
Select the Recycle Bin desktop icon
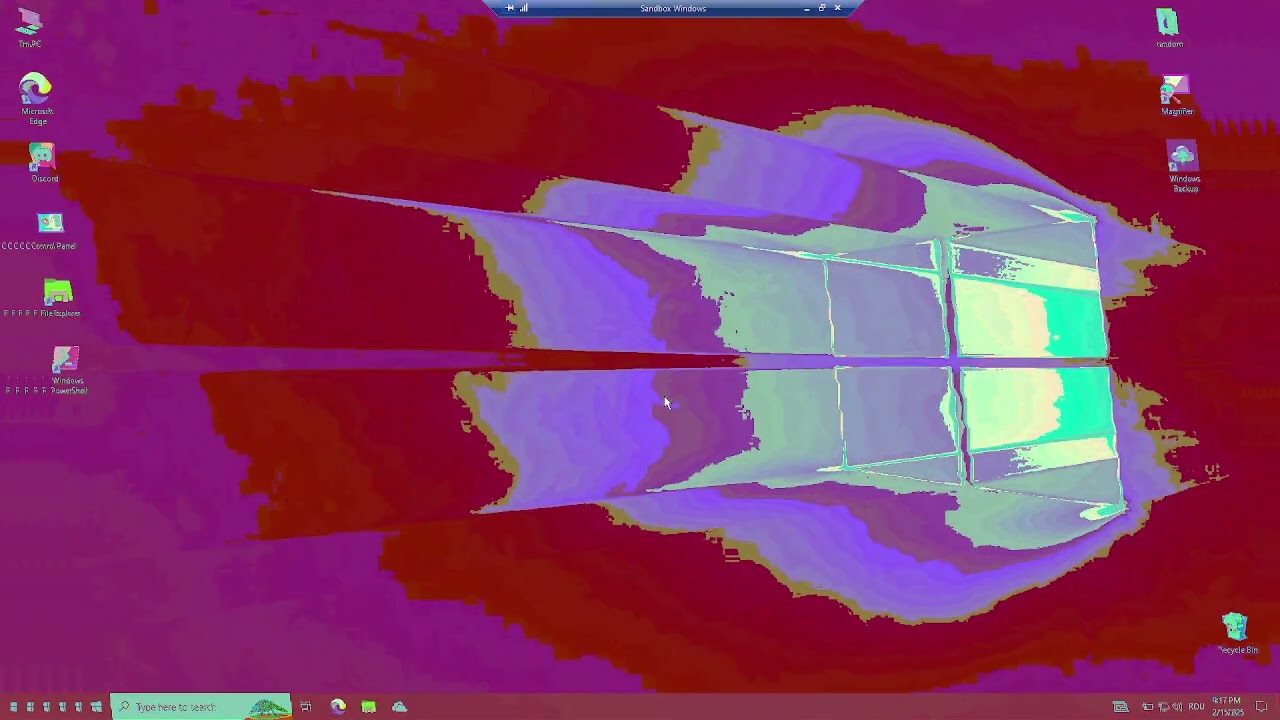[1237, 634]
